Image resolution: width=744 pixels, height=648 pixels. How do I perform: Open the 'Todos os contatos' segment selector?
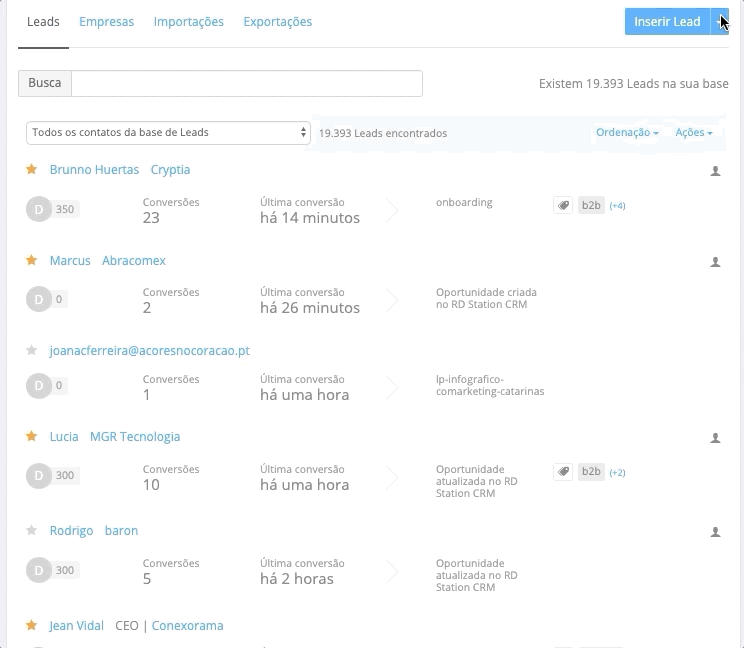tap(168, 132)
